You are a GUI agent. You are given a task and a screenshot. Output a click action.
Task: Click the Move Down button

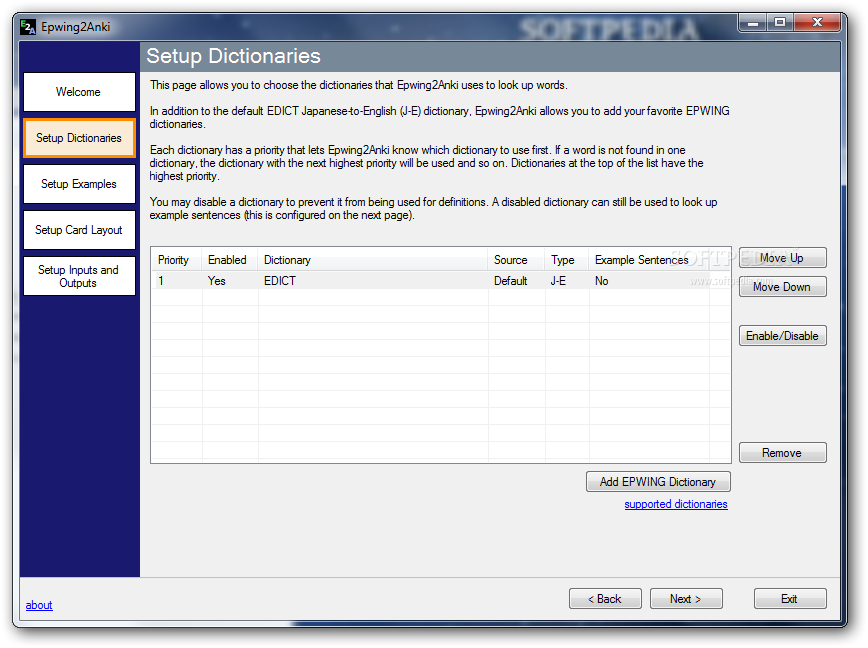782,287
